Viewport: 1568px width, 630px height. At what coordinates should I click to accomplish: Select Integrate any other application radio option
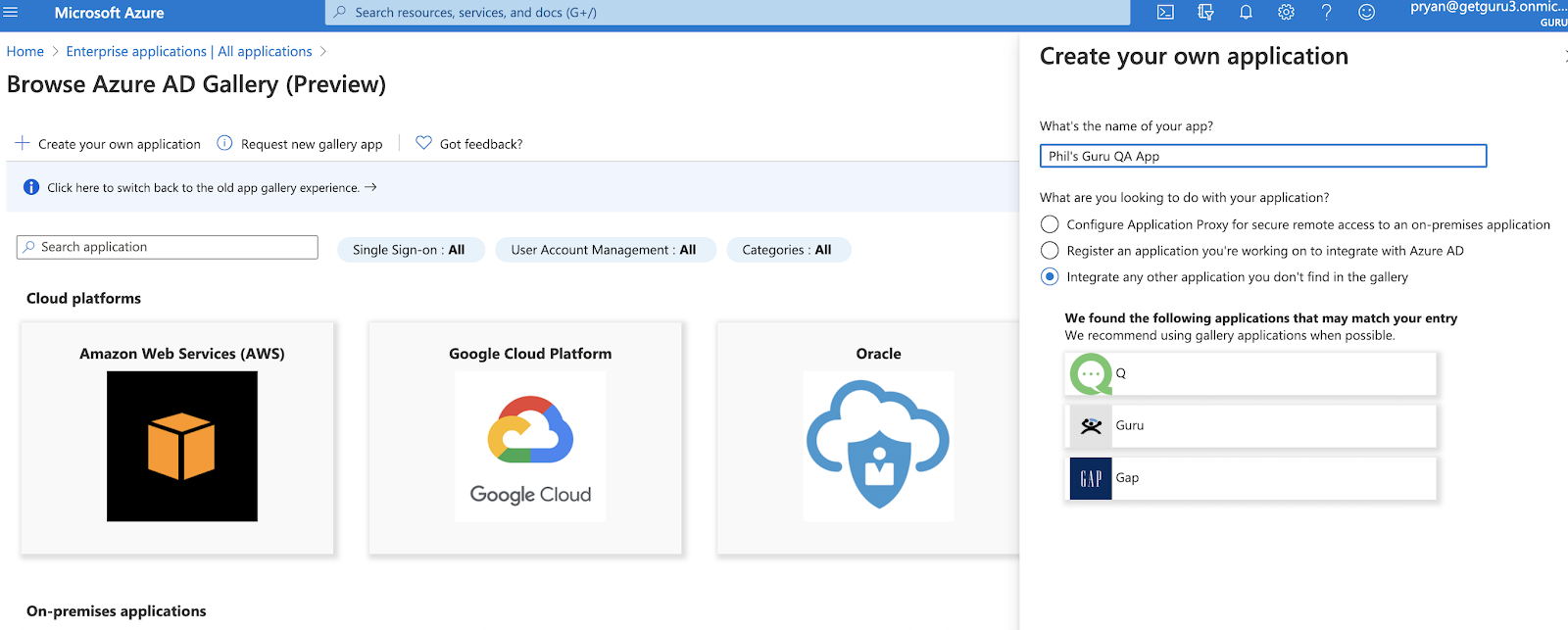point(1050,277)
